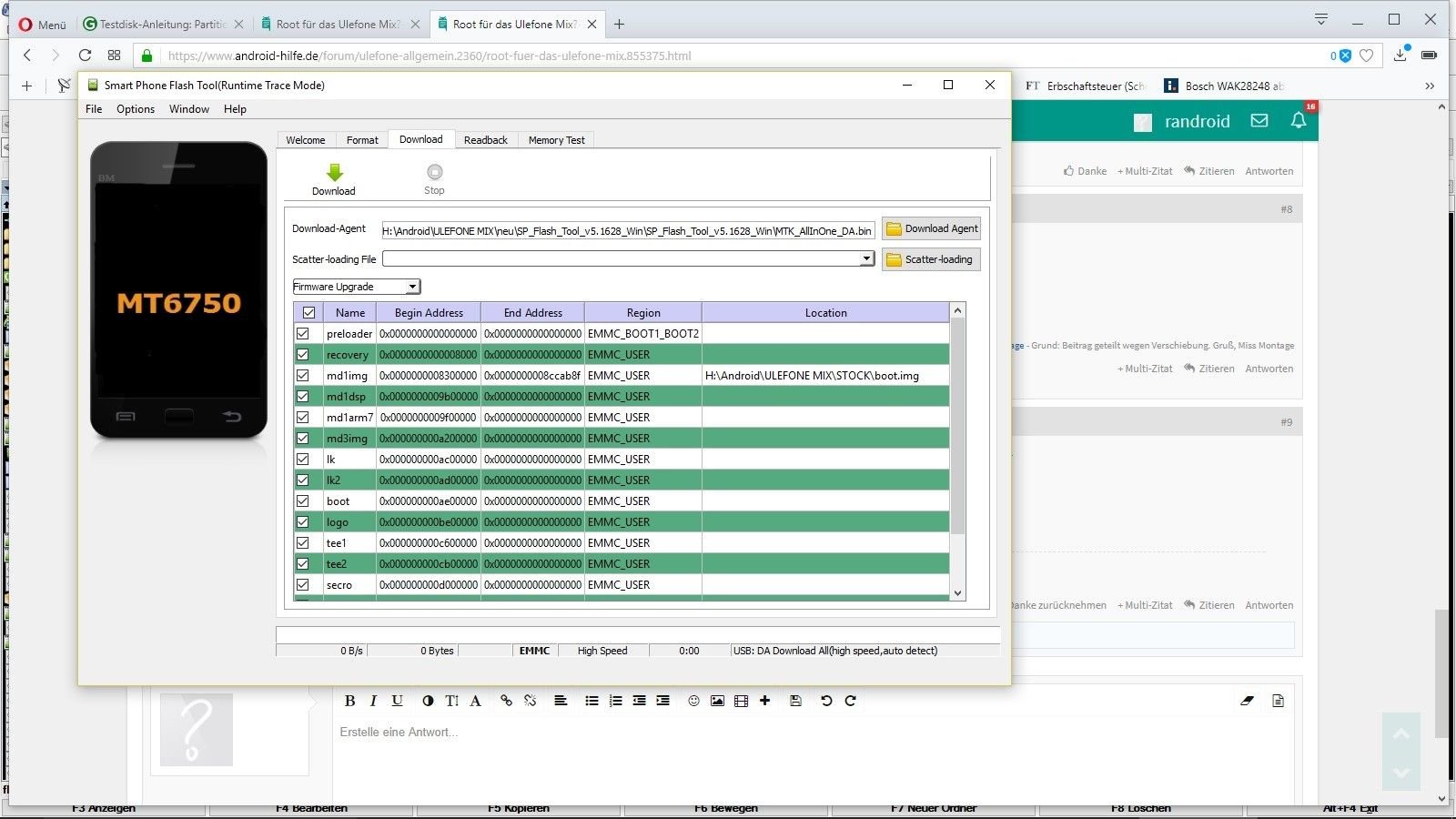Open the Window menu
The width and height of the screenshot is (1456, 819).
pyautogui.click(x=189, y=109)
